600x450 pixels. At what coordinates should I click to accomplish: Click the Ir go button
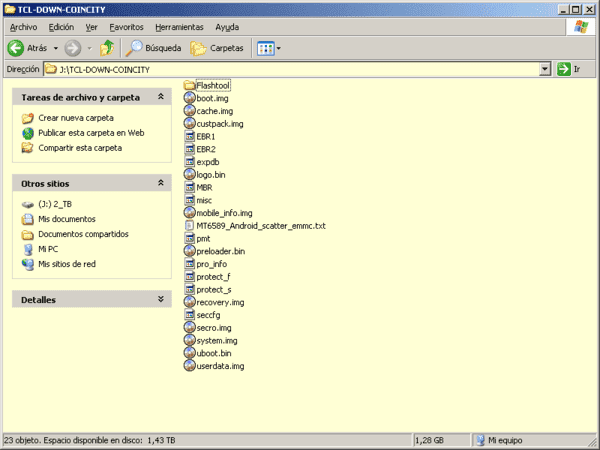click(x=569, y=69)
